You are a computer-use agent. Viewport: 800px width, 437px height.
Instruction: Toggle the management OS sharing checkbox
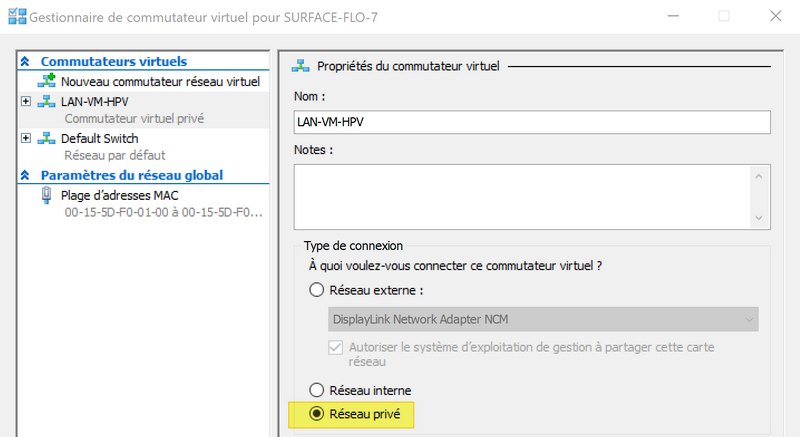click(x=337, y=347)
